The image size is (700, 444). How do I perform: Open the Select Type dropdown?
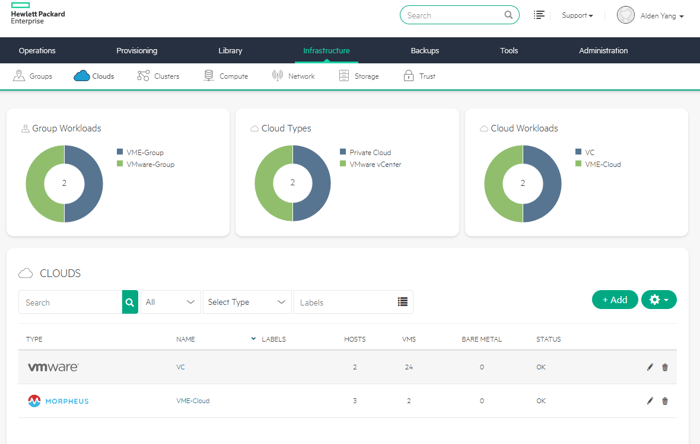click(x=247, y=302)
